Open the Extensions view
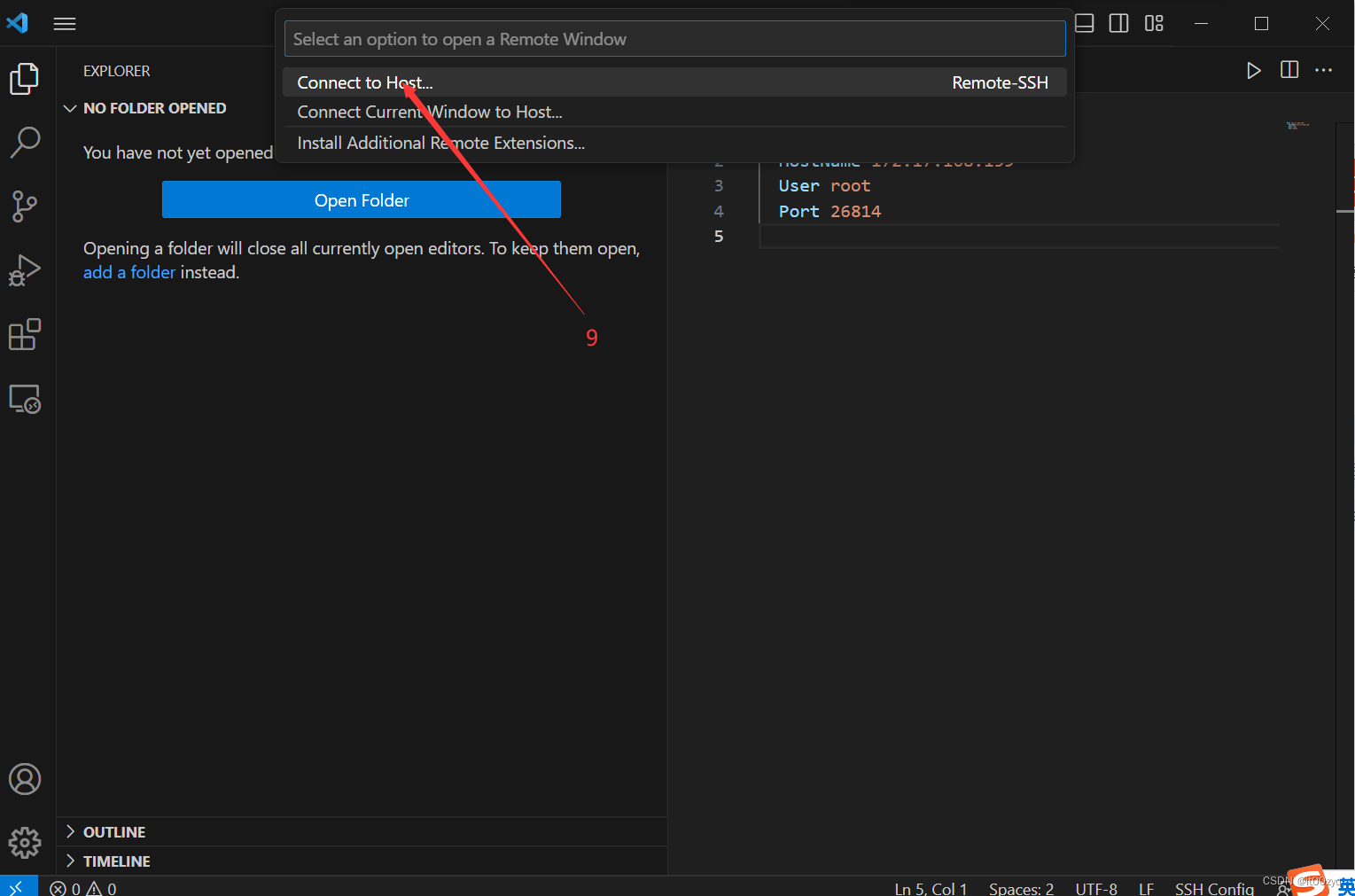The height and width of the screenshot is (896, 1355). (25, 335)
